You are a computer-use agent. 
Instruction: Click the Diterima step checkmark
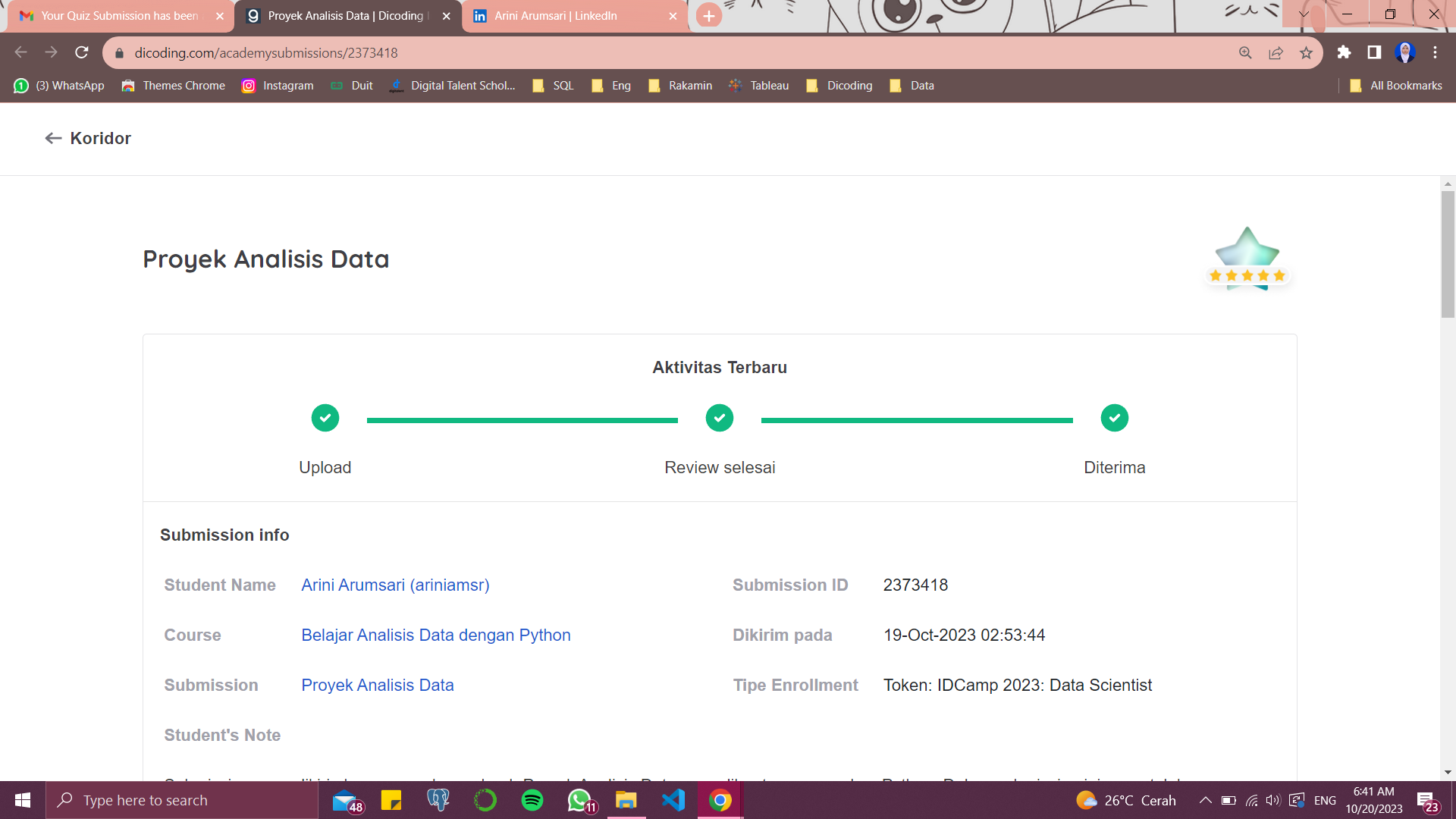(x=1114, y=418)
